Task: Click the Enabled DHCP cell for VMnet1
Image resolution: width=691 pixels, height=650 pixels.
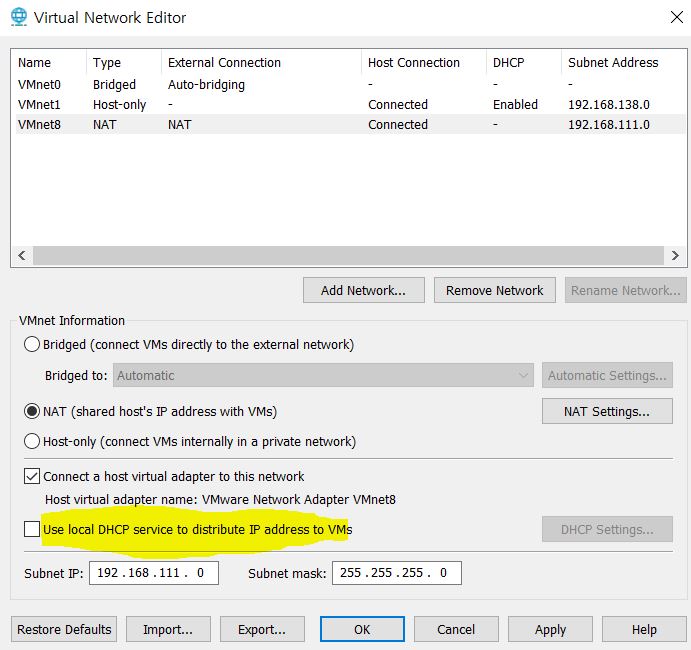Action: [x=515, y=104]
